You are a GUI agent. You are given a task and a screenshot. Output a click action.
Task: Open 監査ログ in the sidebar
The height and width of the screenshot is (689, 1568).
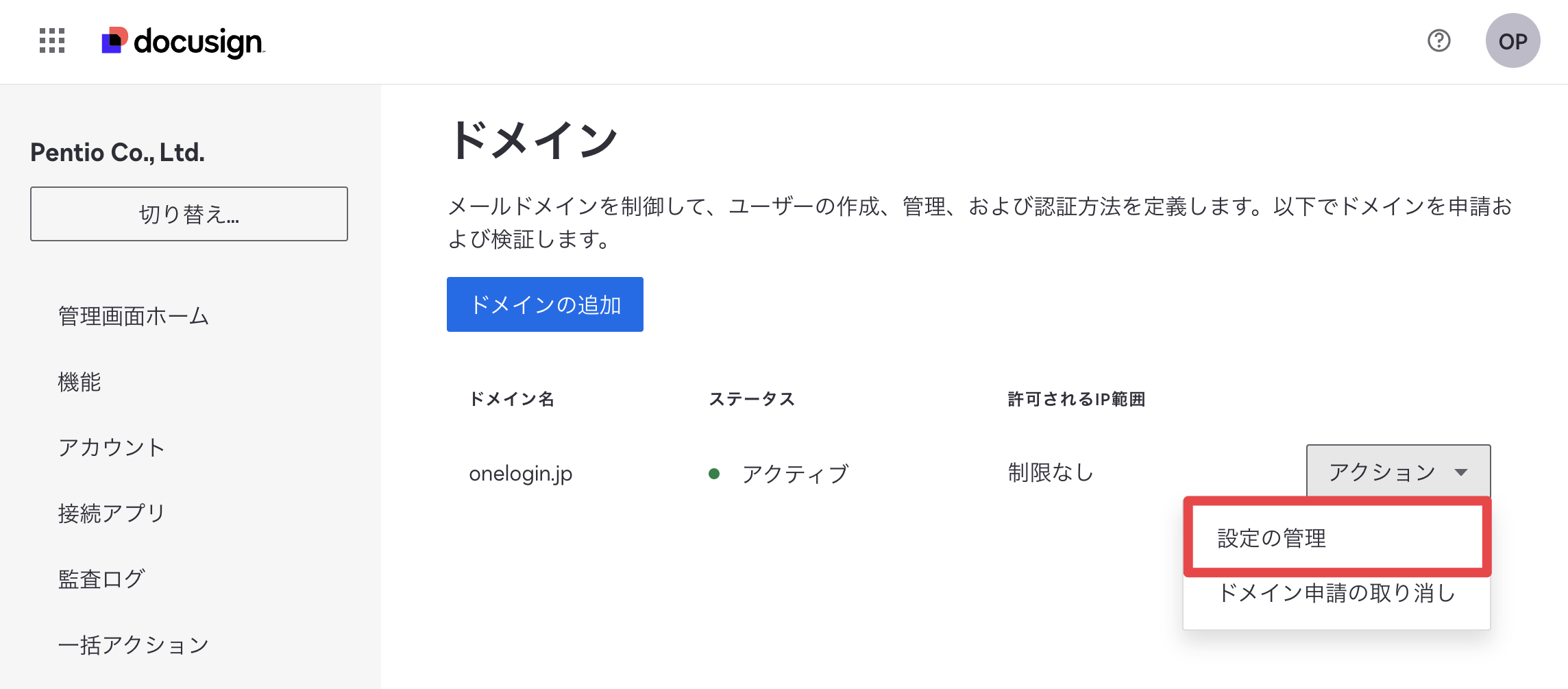pos(101,579)
